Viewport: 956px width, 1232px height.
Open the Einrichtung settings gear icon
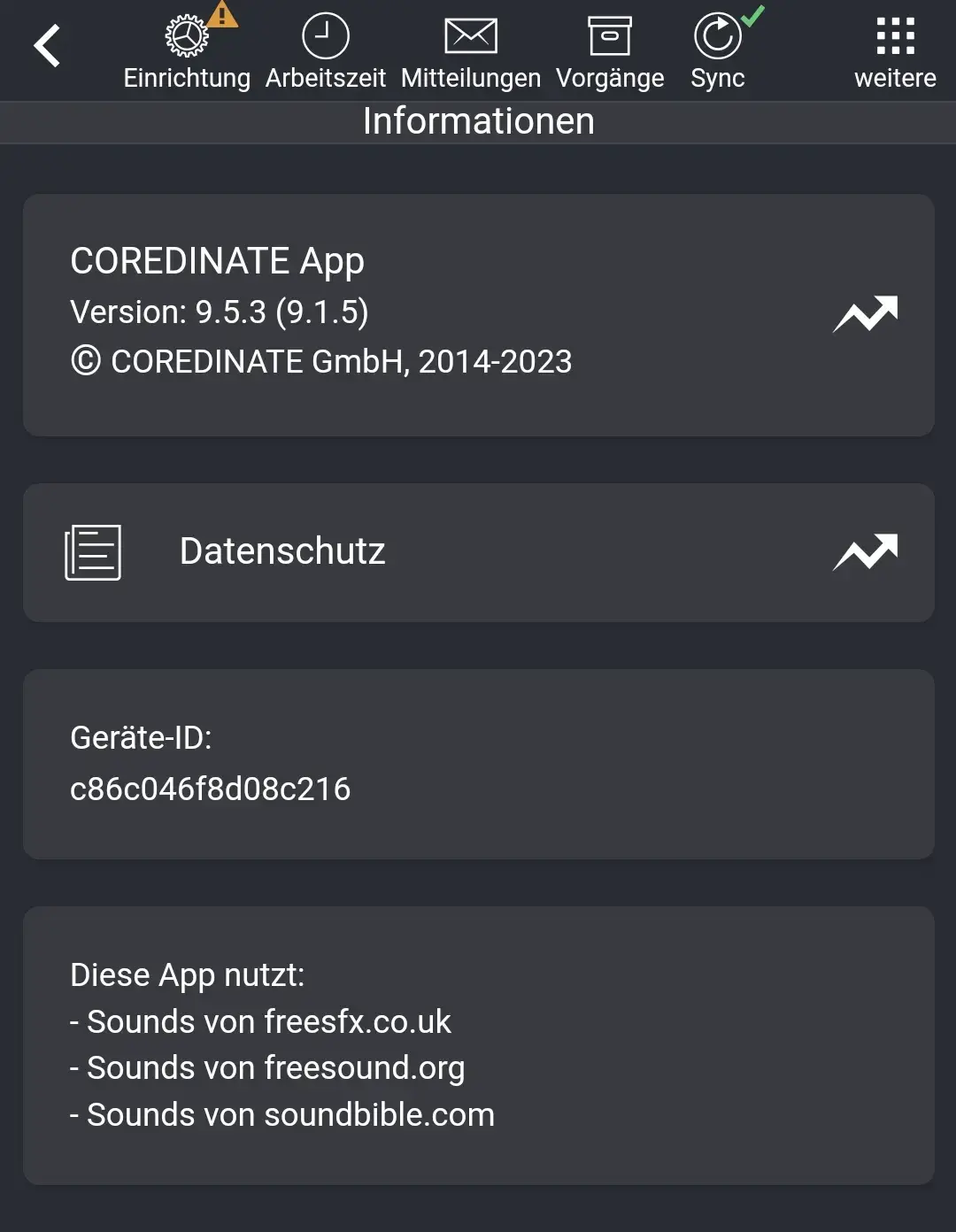click(x=187, y=35)
